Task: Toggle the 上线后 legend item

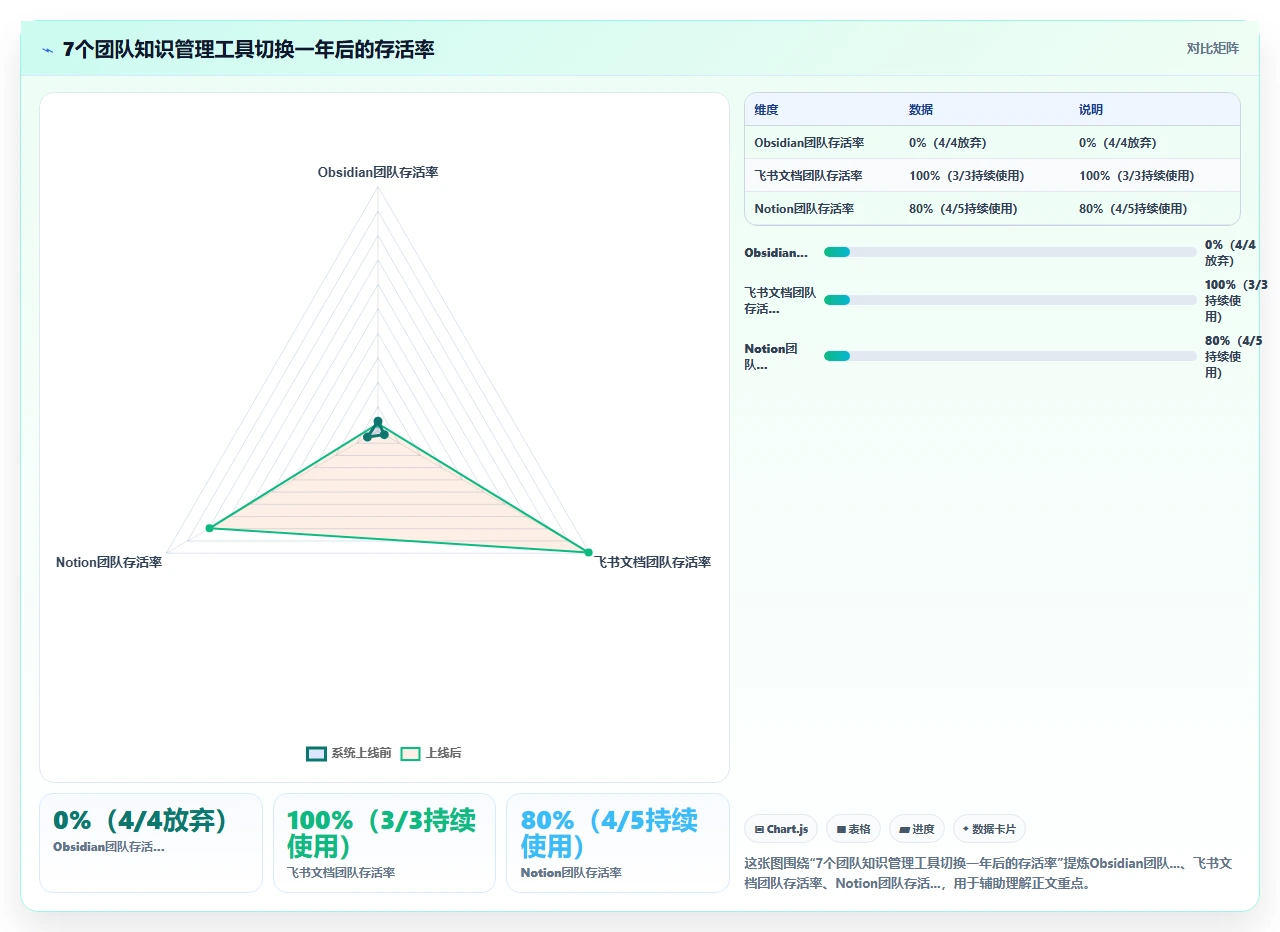Action: click(431, 753)
